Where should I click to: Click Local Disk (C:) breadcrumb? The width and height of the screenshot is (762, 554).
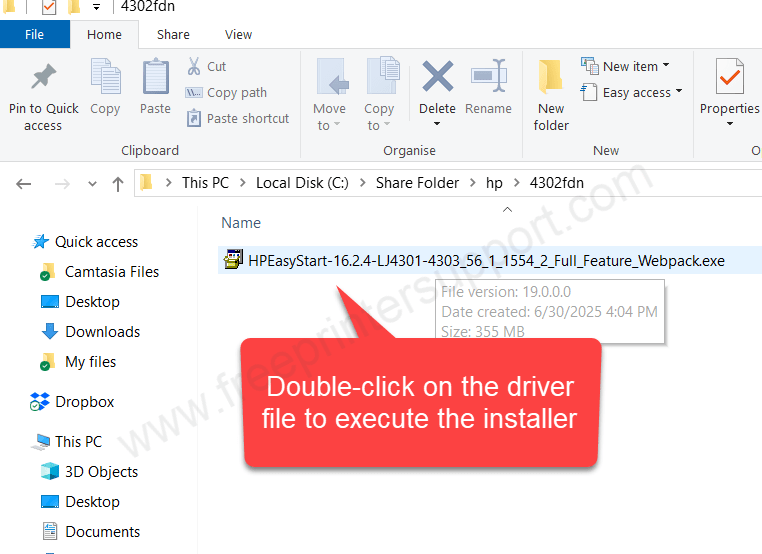click(302, 183)
